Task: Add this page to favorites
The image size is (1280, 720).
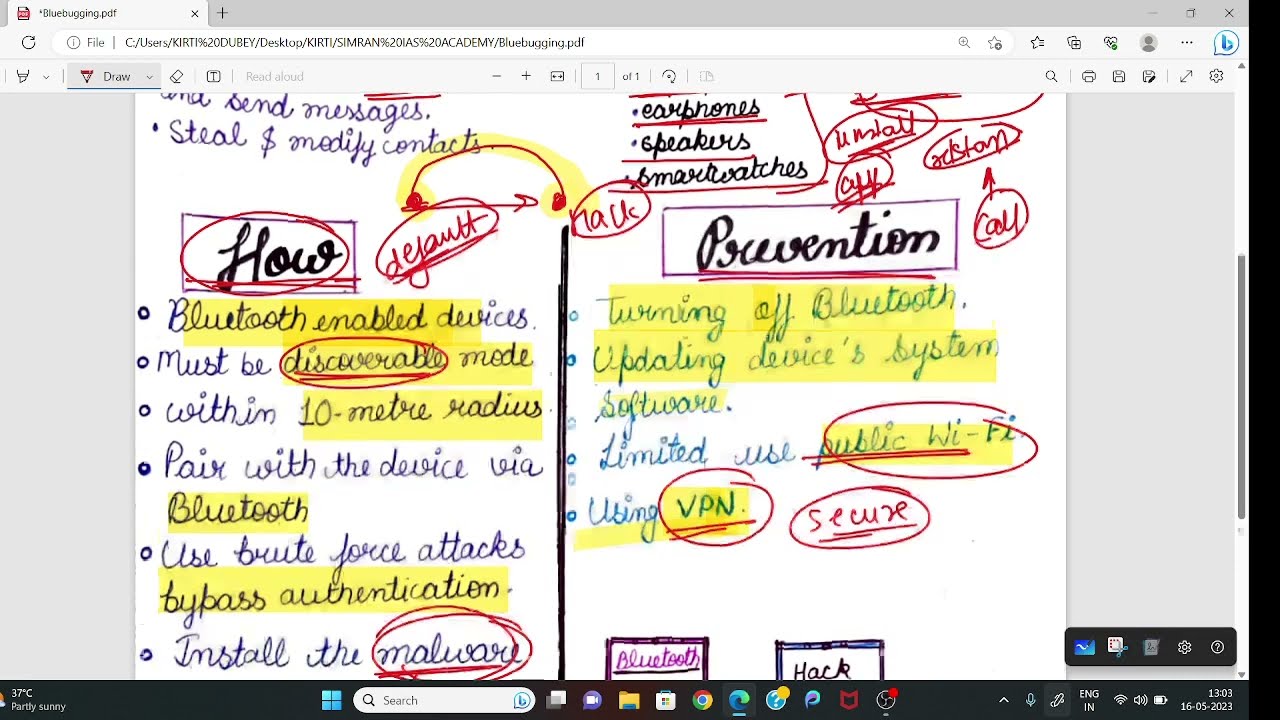Action: coord(994,42)
